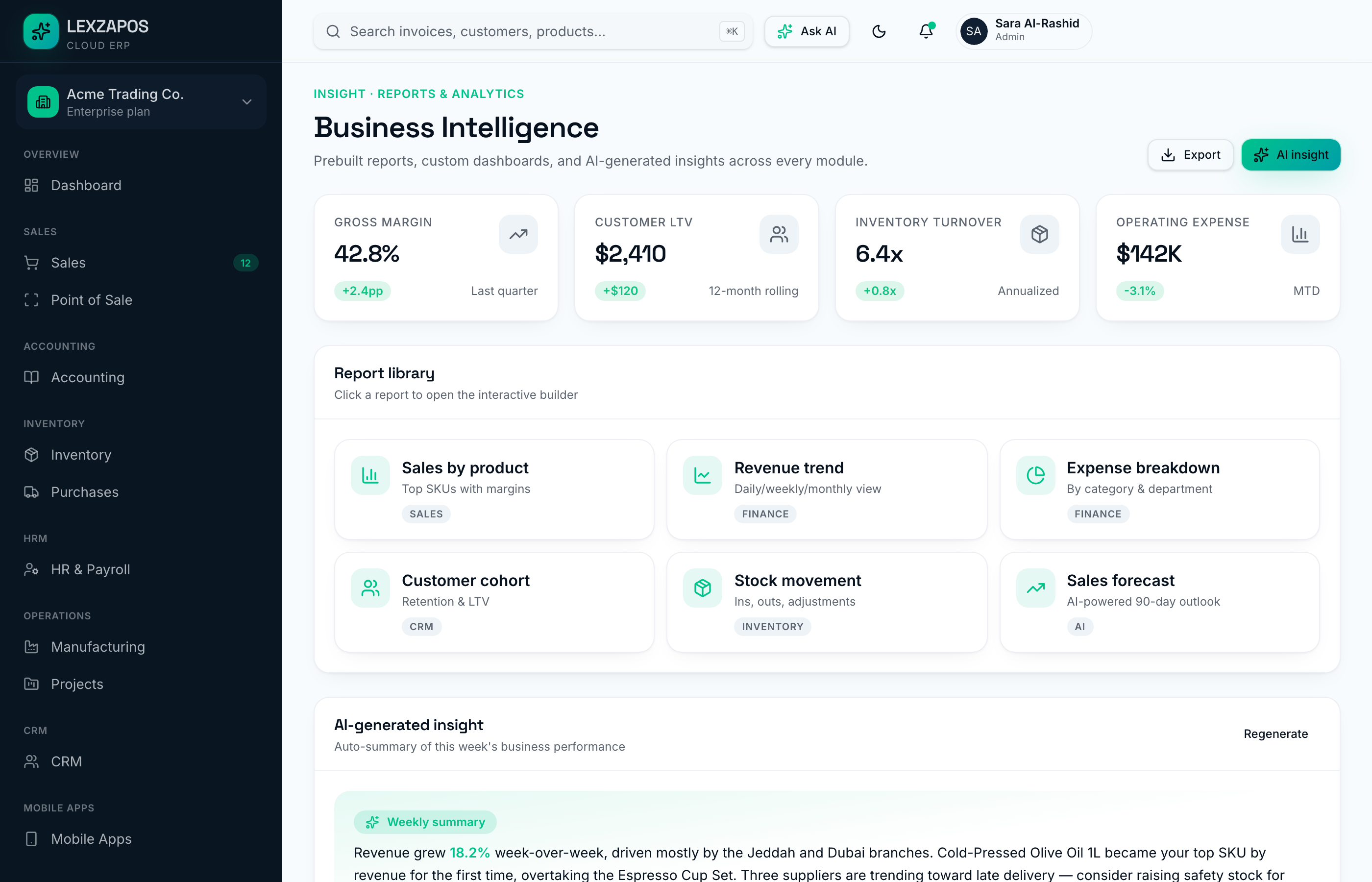This screenshot has height=882, width=1372.
Task: Click the Revenue trend line chart icon
Action: tap(703, 475)
